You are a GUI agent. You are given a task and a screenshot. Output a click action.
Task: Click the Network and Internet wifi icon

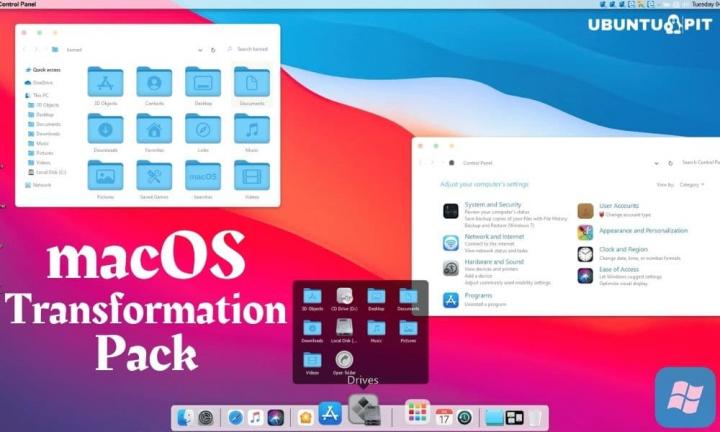click(x=451, y=243)
